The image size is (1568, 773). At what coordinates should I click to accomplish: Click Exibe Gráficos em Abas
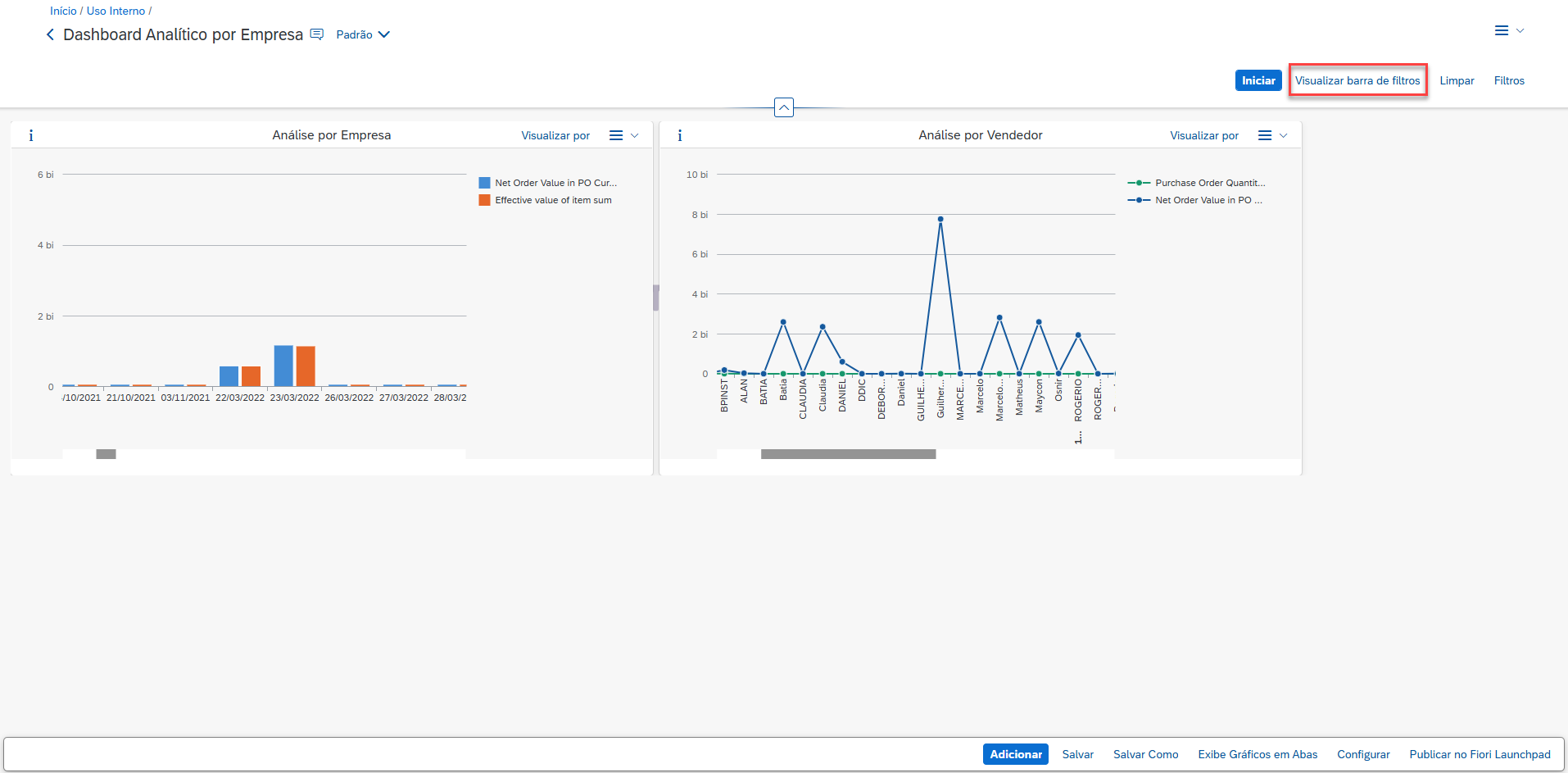click(x=1258, y=754)
